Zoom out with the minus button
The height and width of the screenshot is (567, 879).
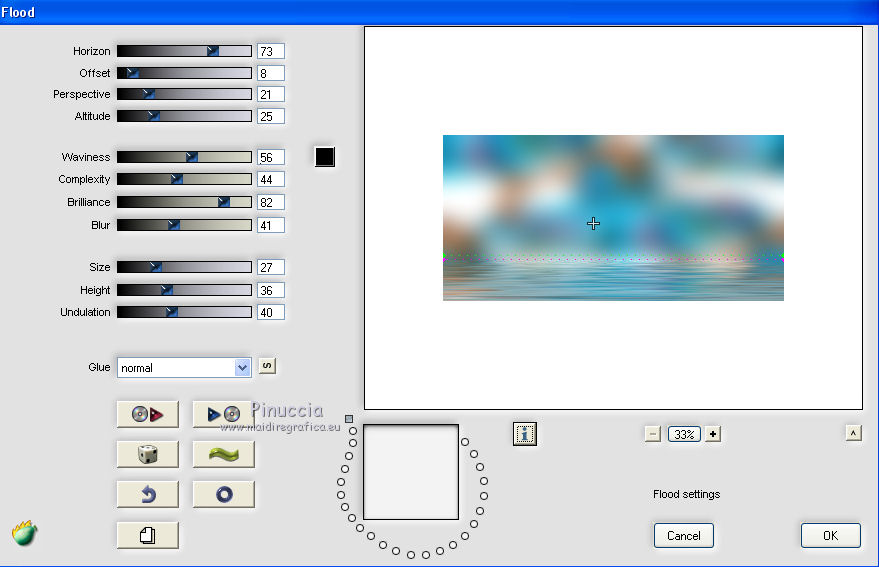(x=653, y=434)
